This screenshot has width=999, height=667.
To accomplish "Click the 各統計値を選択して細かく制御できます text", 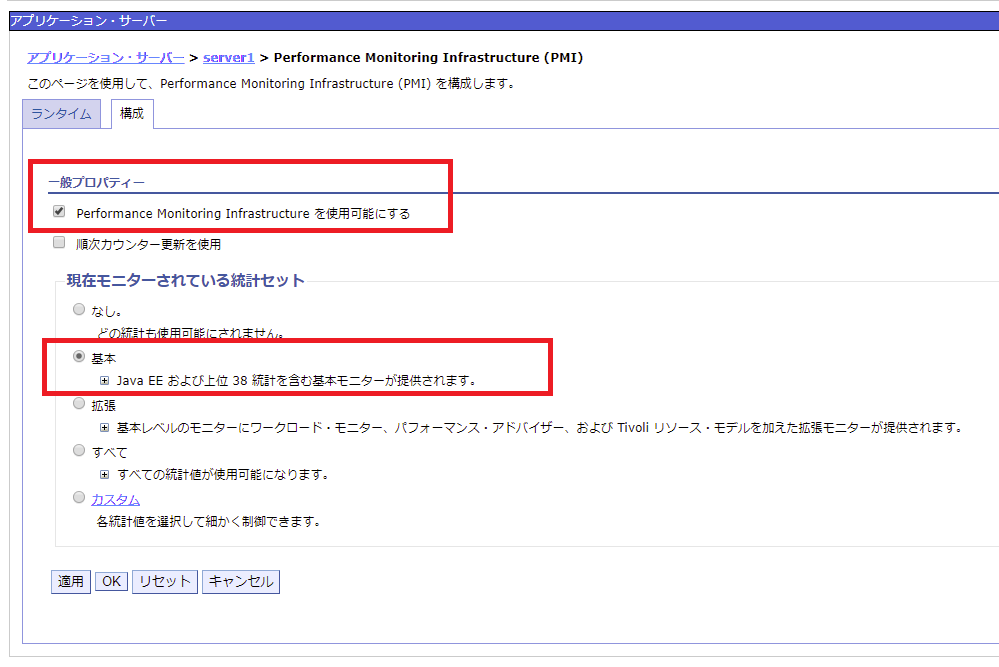I will tap(208, 522).
